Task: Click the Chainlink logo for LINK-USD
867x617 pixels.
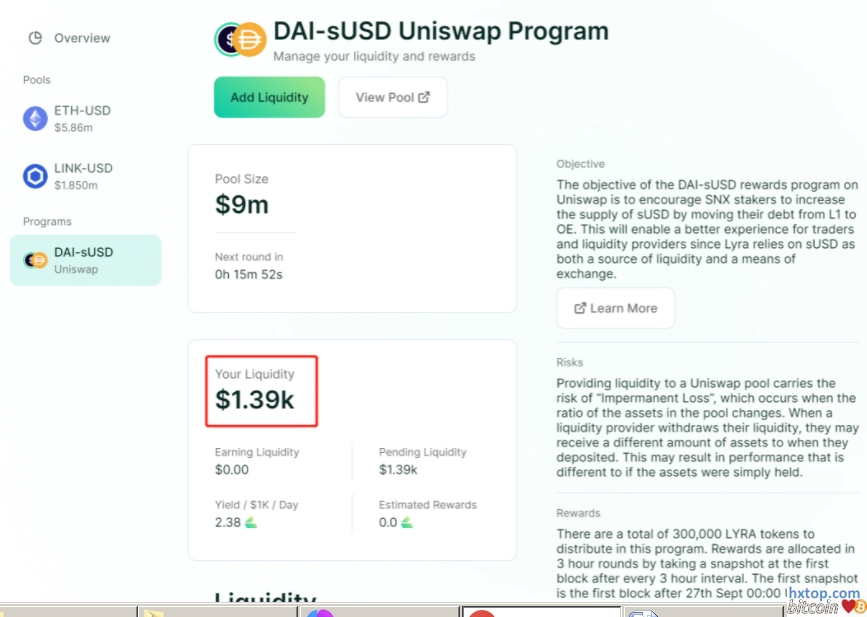Action: 35,177
